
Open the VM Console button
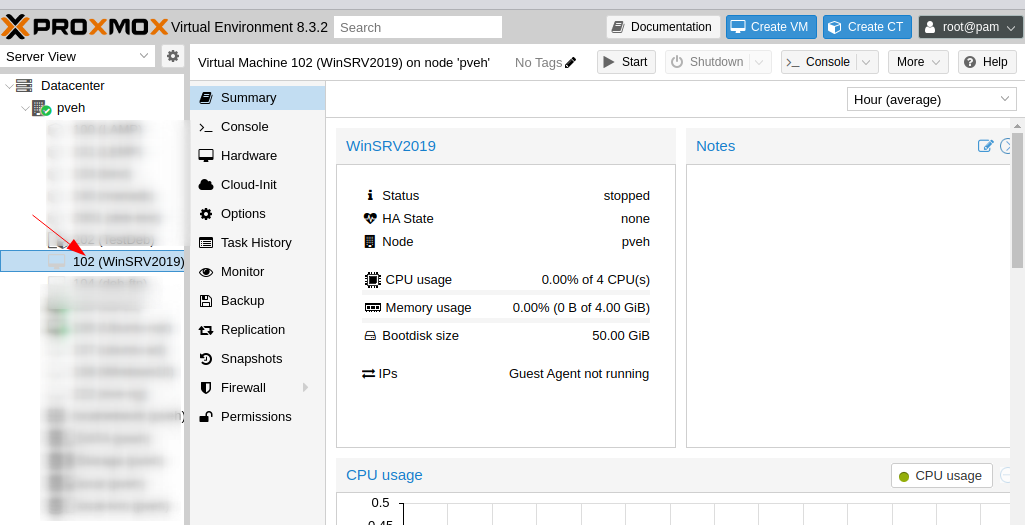click(818, 62)
